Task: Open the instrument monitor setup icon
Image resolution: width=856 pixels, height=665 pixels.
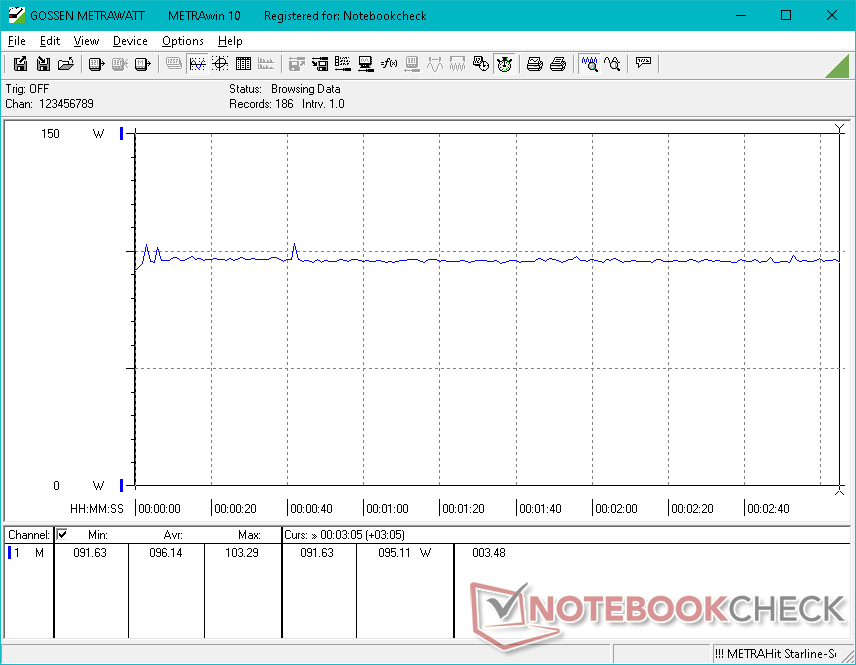Action: pyautogui.click(x=366, y=64)
